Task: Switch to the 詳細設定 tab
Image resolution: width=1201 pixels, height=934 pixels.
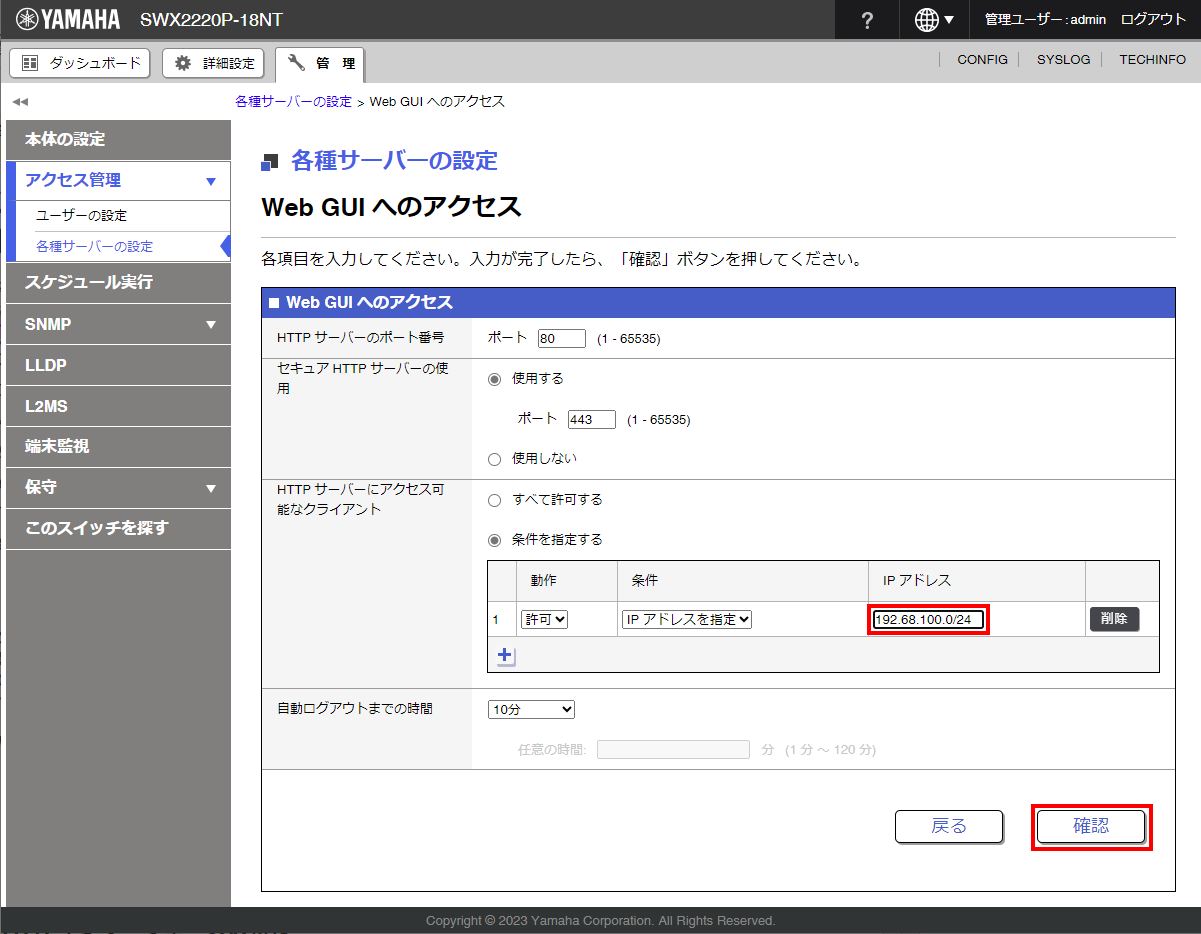Action: click(214, 63)
